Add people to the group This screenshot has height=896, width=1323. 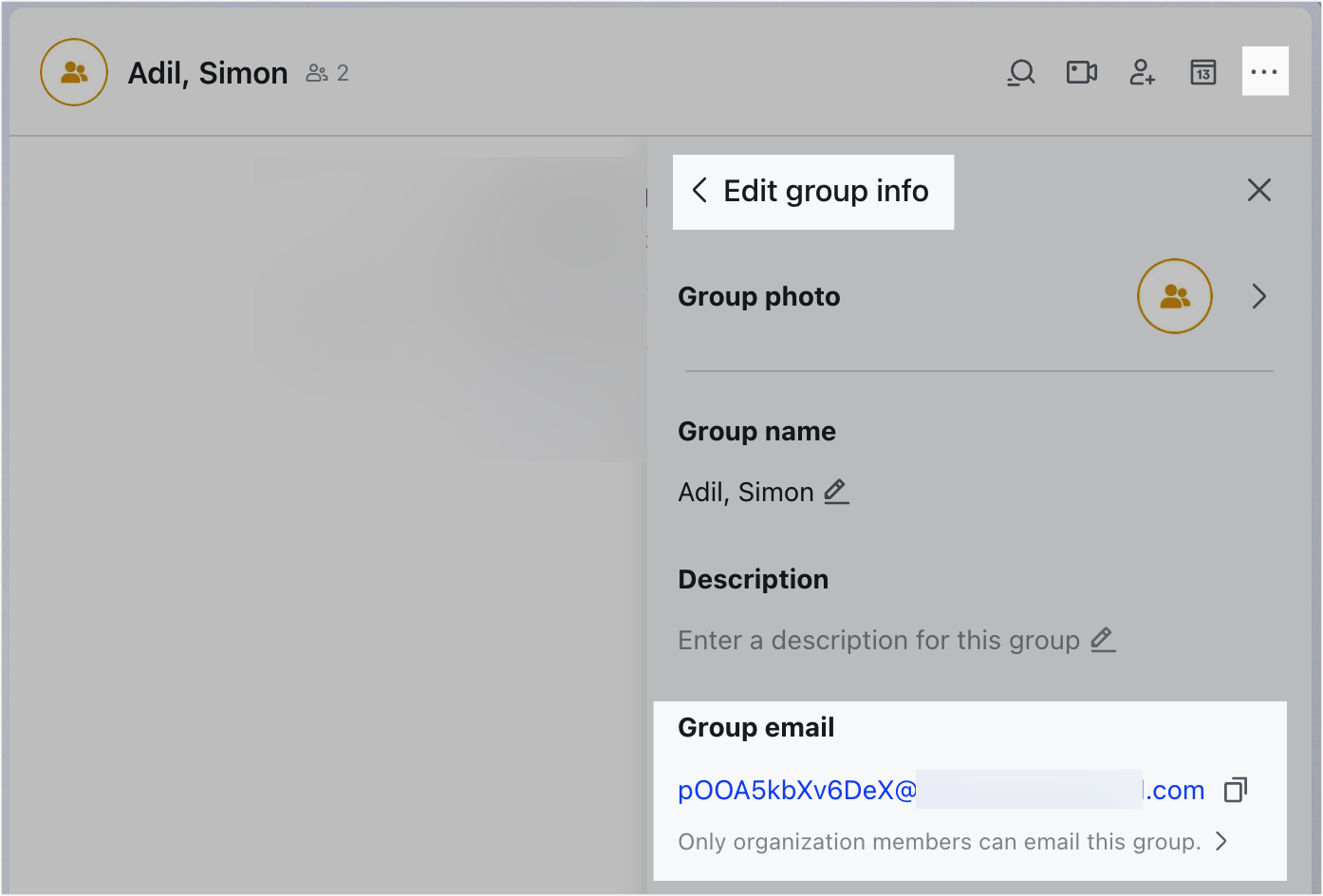point(1142,72)
